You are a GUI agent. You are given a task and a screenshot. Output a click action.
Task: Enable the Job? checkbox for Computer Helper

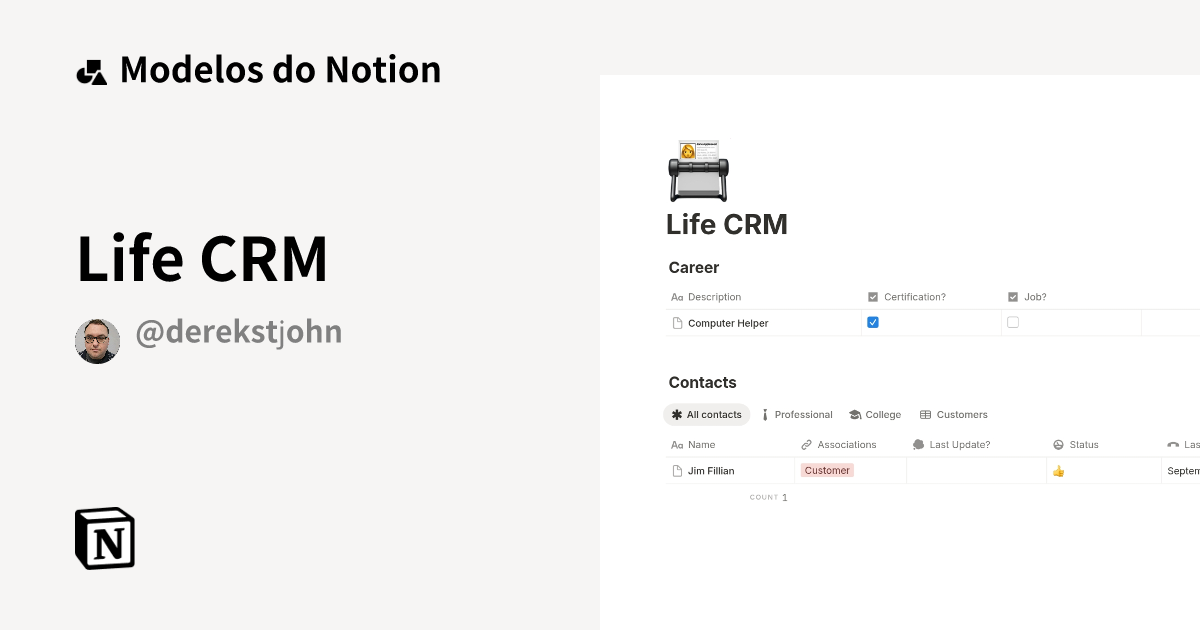click(x=1012, y=322)
